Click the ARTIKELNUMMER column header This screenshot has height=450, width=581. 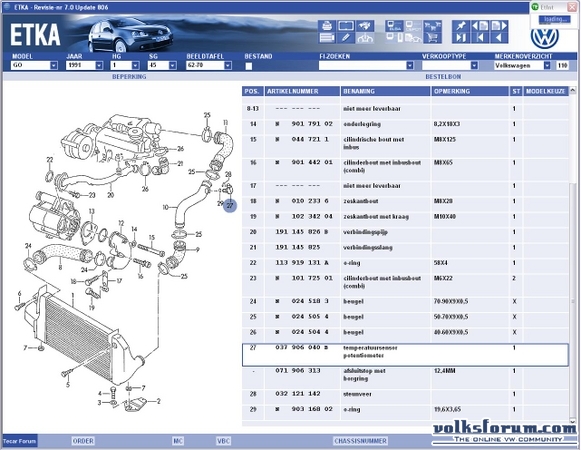302,91
